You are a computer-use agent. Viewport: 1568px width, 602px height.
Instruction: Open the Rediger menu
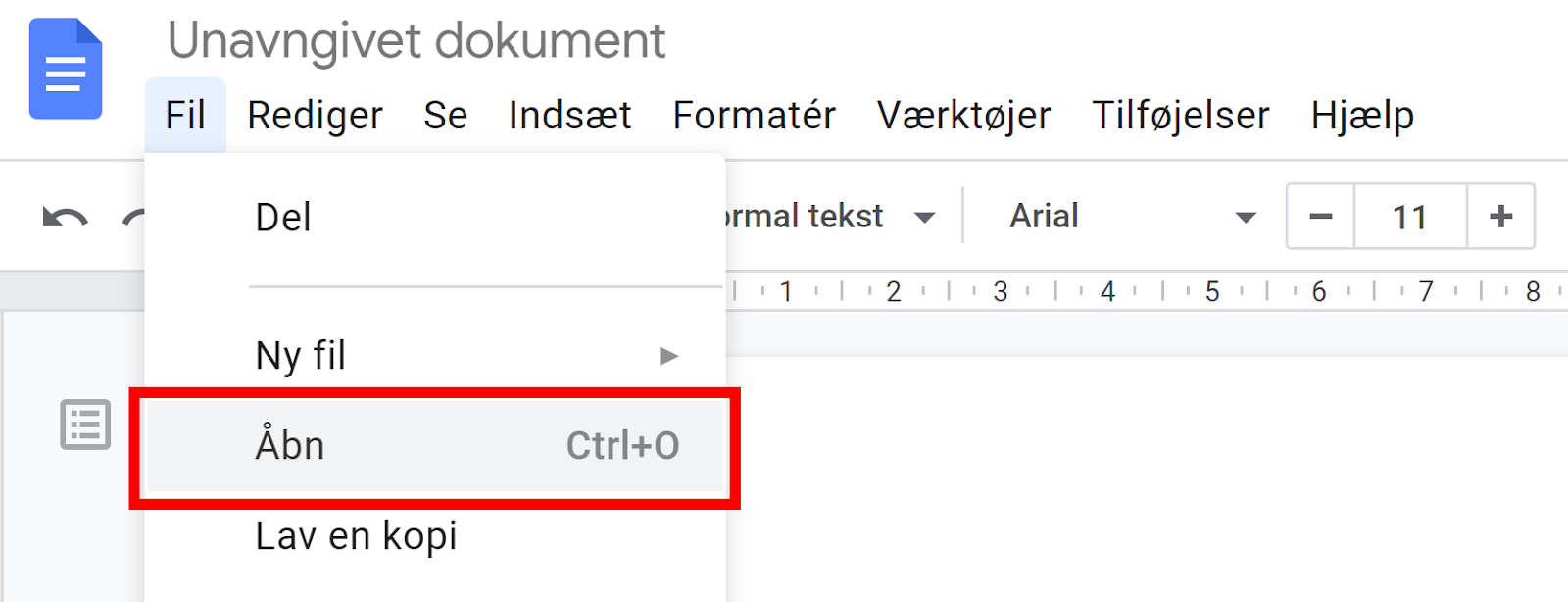(x=315, y=116)
